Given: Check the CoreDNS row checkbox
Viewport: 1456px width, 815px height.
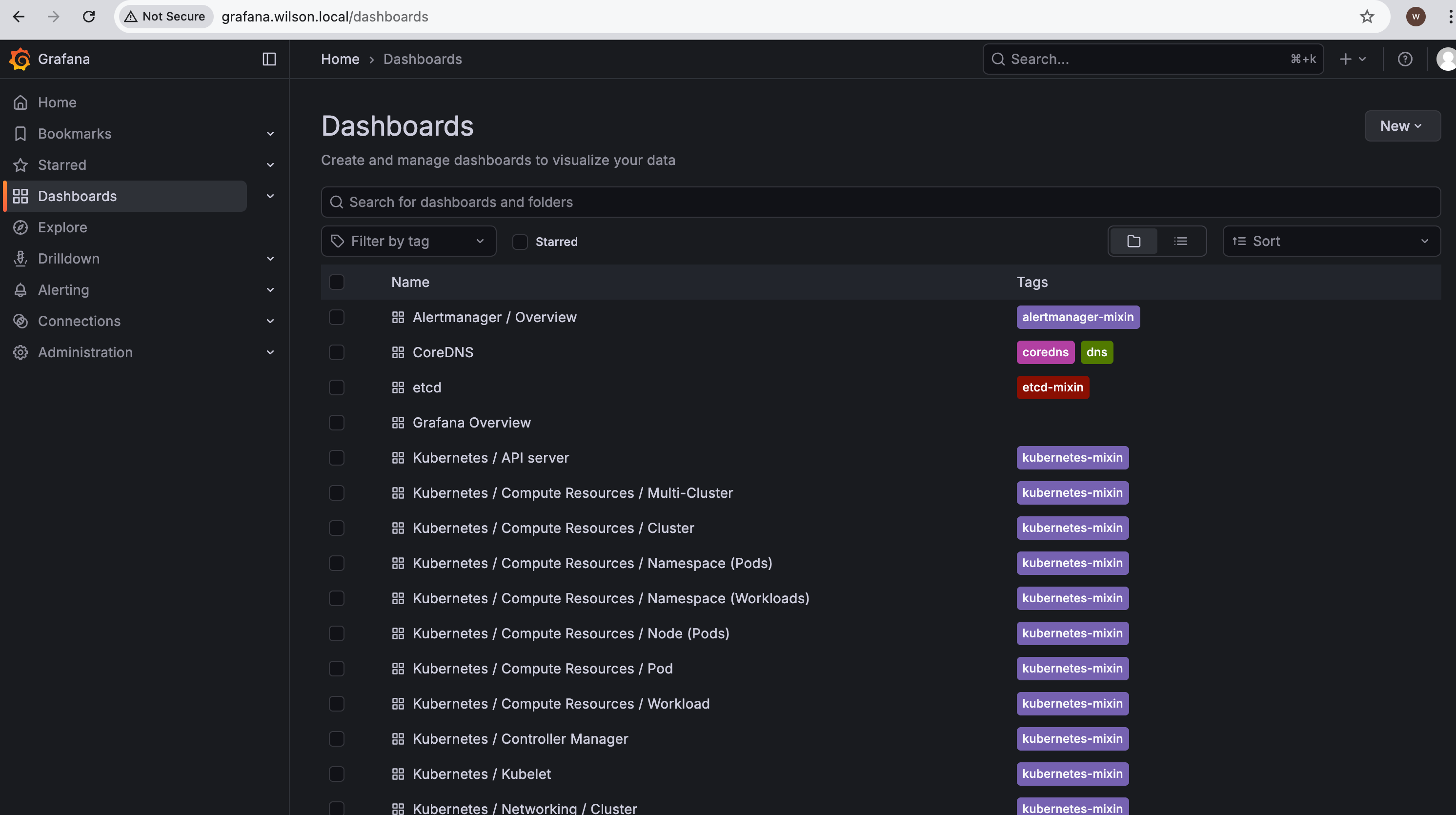Looking at the screenshot, I should tap(336, 352).
